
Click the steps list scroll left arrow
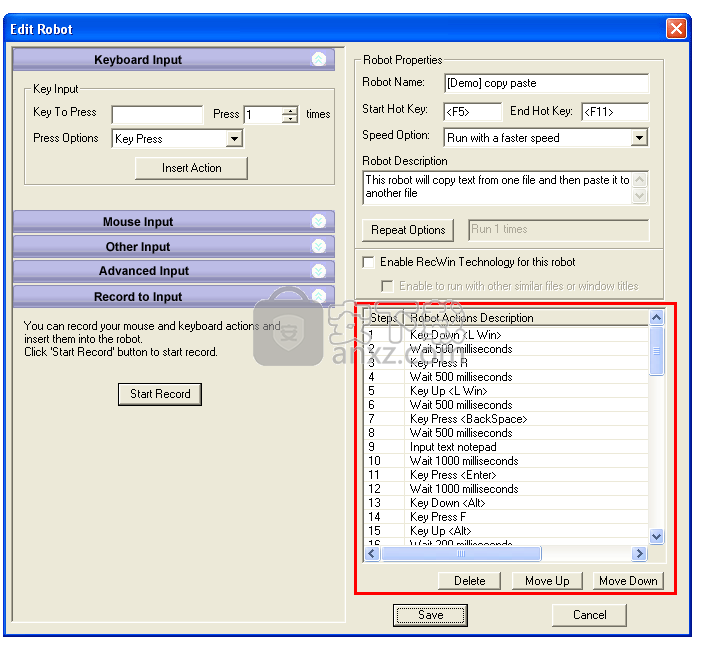[x=372, y=553]
